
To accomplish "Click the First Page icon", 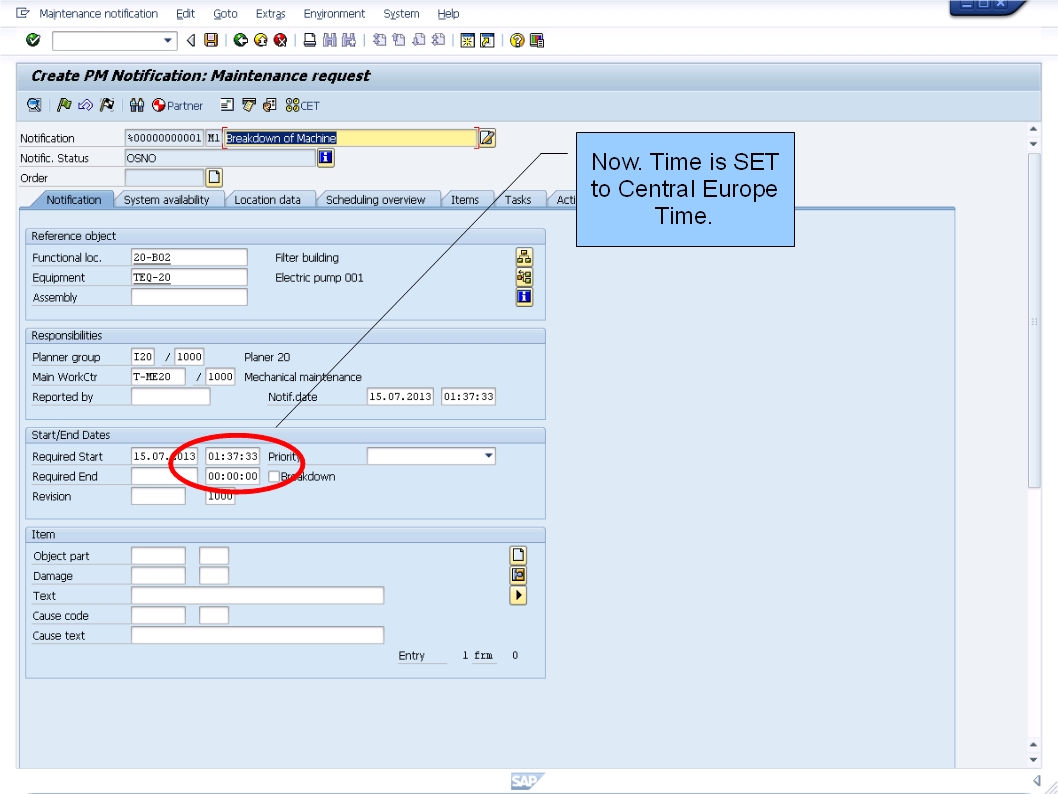I will tap(379, 40).
